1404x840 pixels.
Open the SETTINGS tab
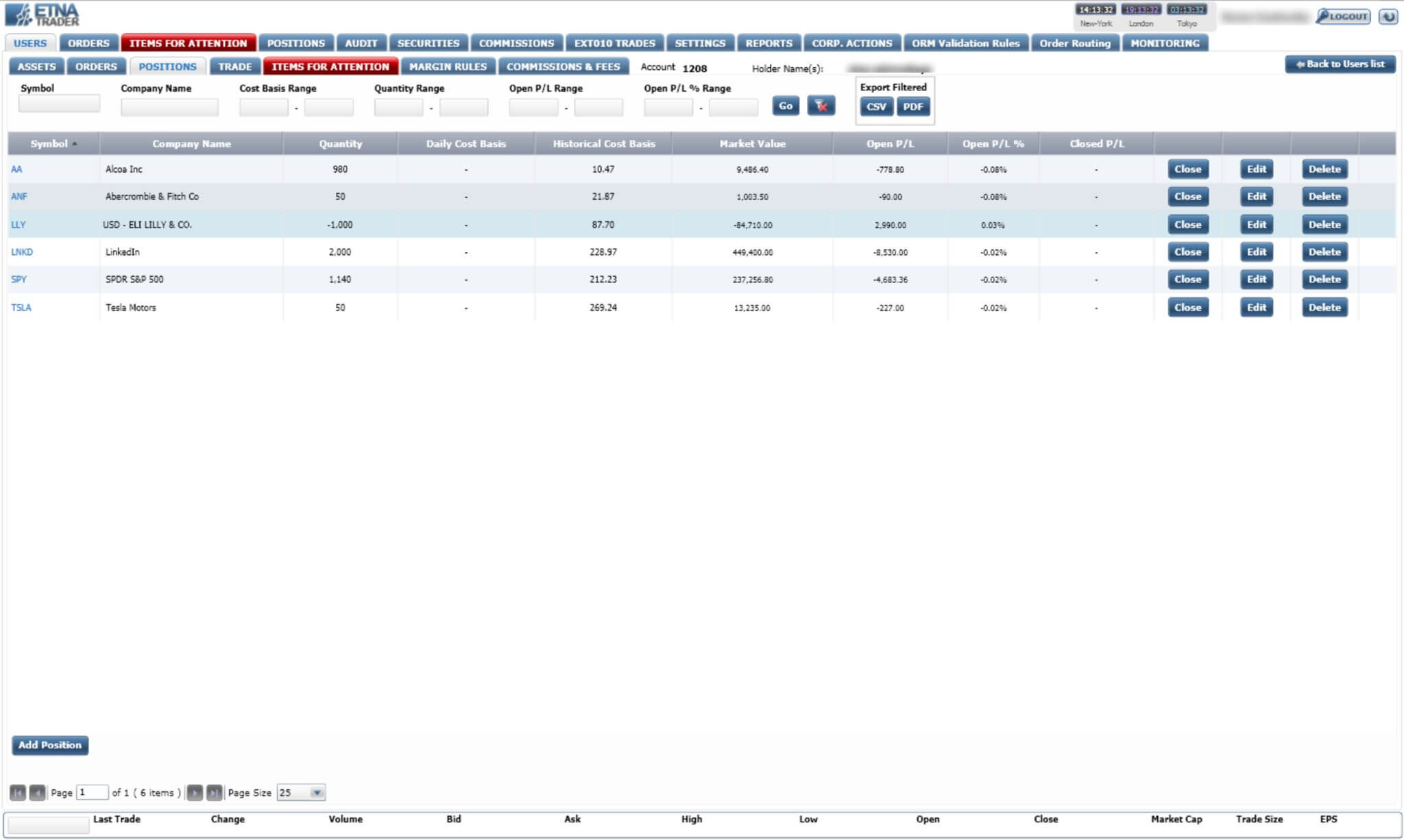[x=700, y=43]
